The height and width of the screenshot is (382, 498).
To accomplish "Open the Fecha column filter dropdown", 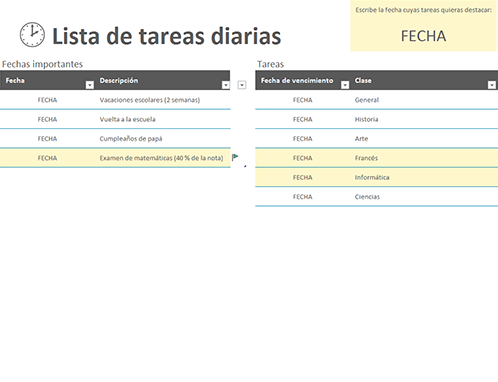I will 89,85.
